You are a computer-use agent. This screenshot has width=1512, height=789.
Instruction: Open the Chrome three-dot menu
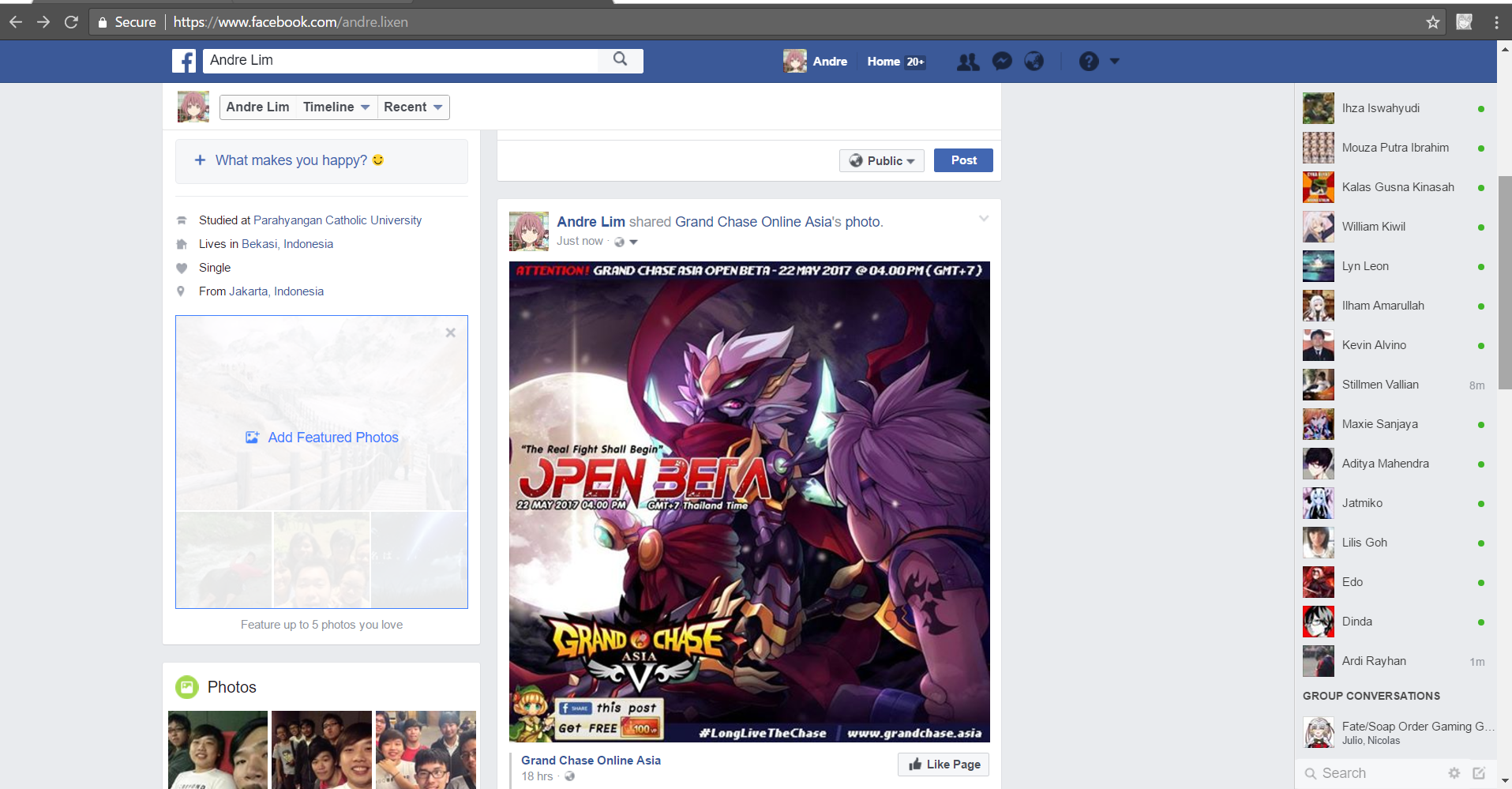[x=1496, y=22]
